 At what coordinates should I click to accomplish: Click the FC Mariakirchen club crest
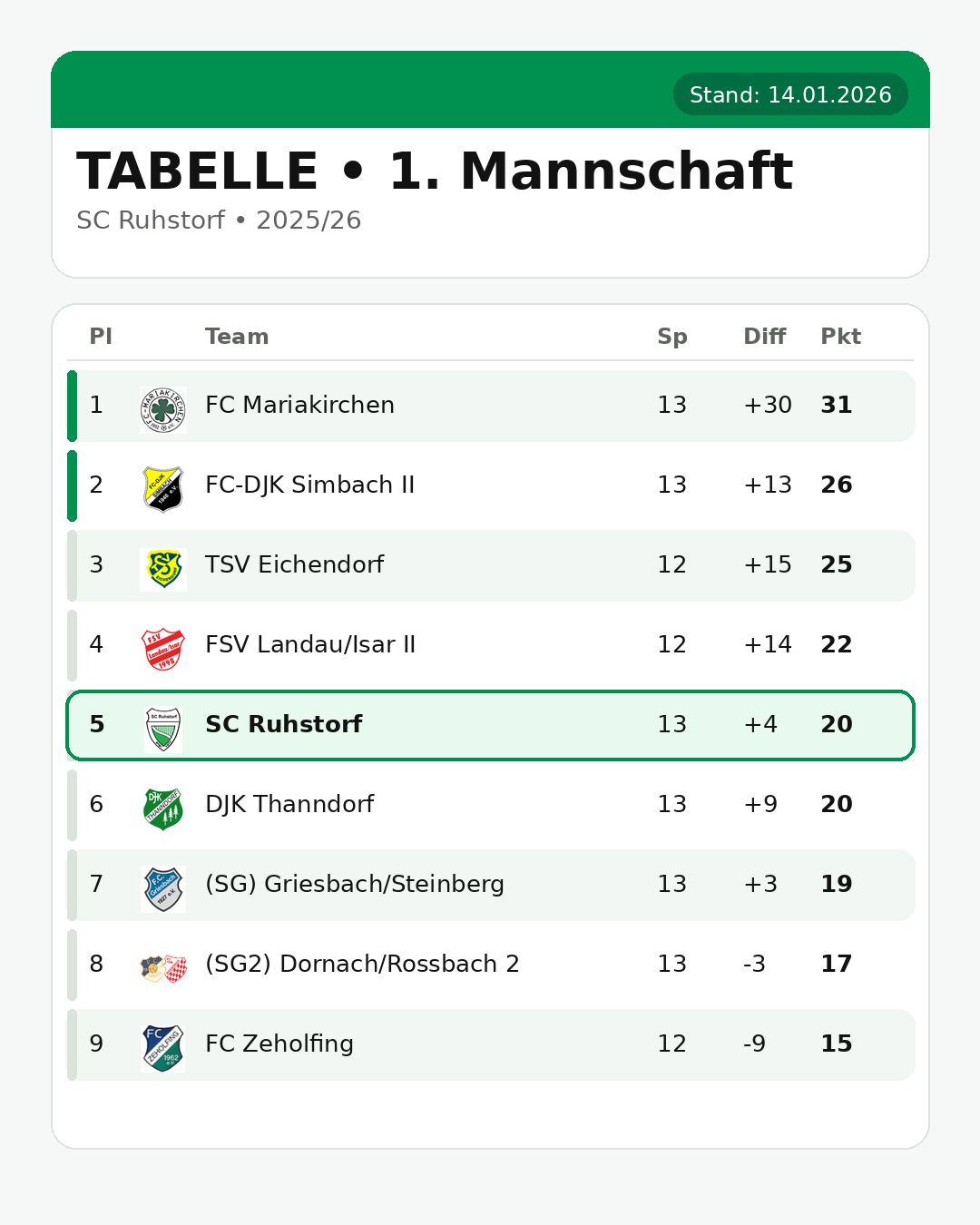(163, 409)
